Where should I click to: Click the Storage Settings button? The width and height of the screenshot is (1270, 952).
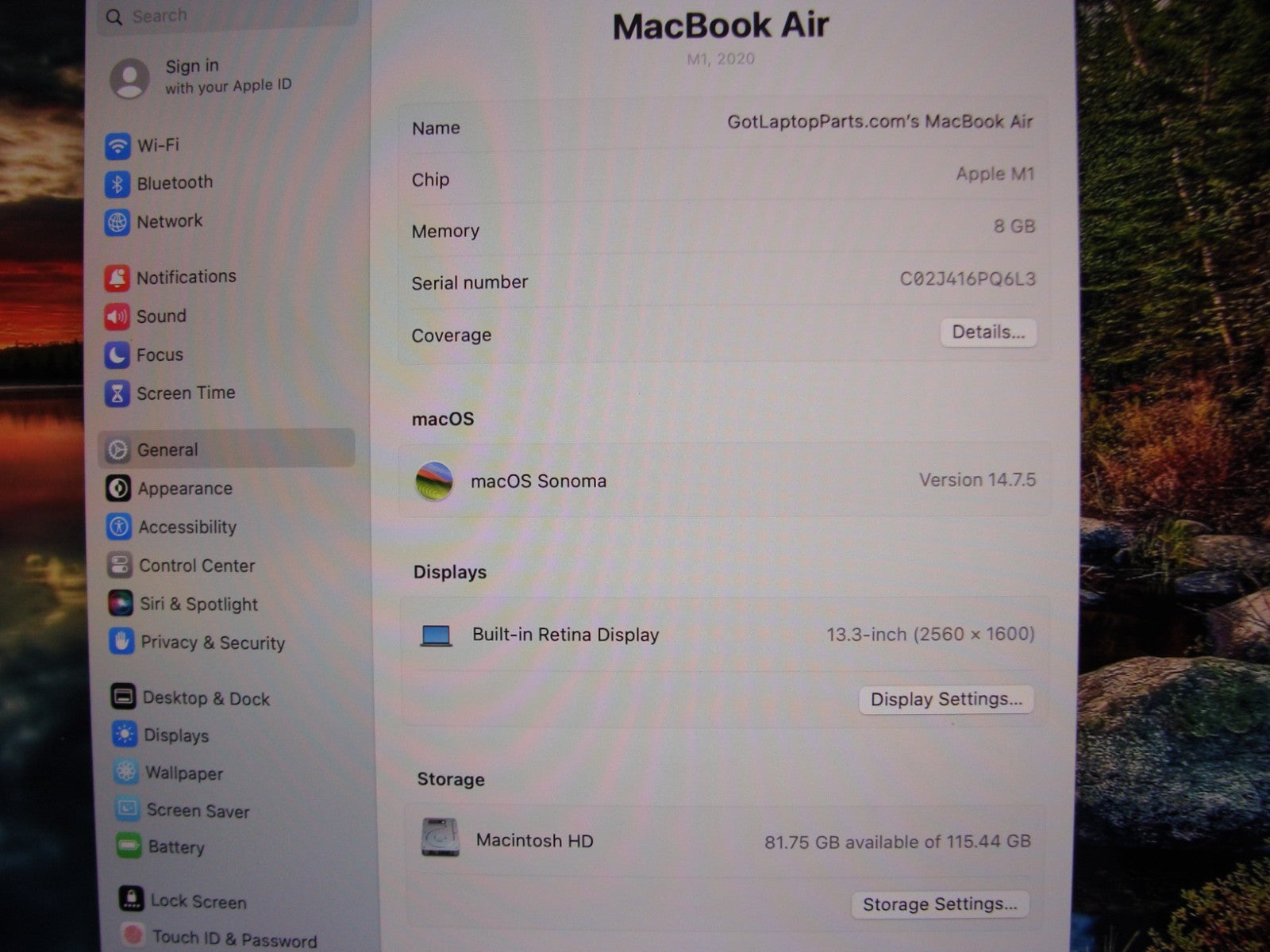(940, 904)
